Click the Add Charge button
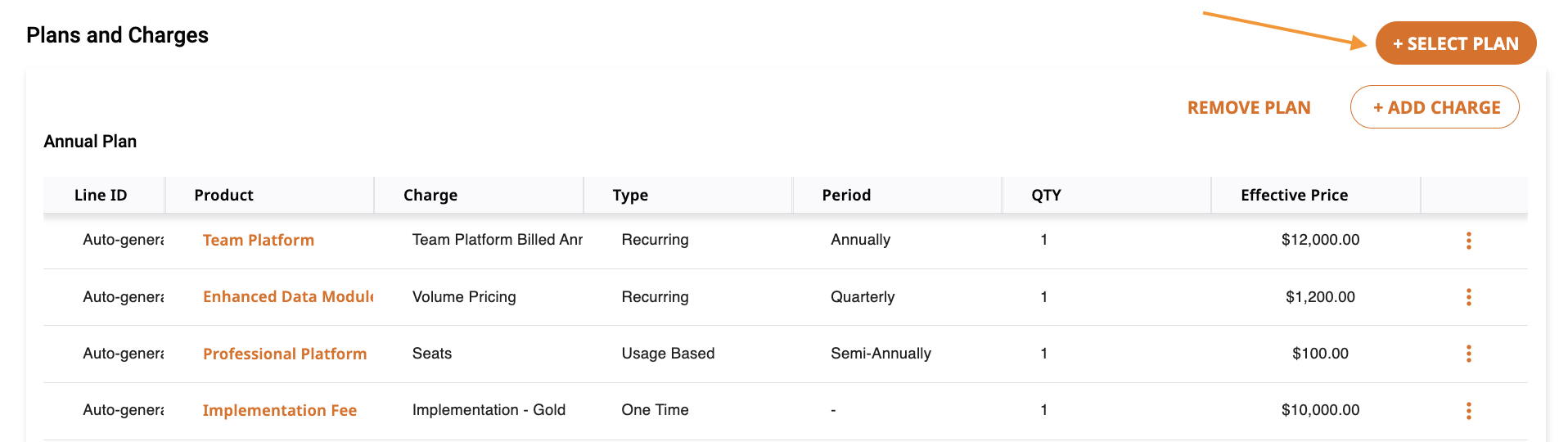Image resolution: width=1568 pixels, height=442 pixels. (x=1435, y=107)
